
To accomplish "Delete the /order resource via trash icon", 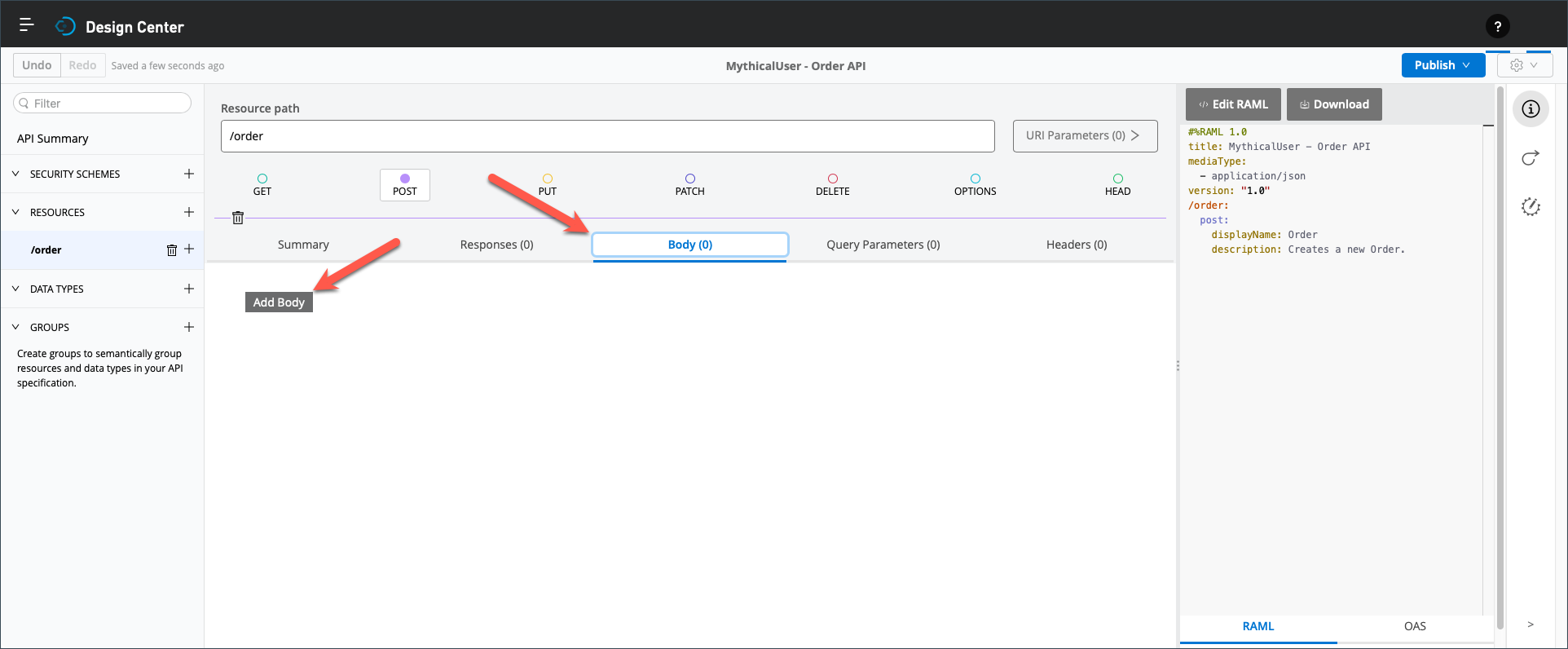I will 172,250.
